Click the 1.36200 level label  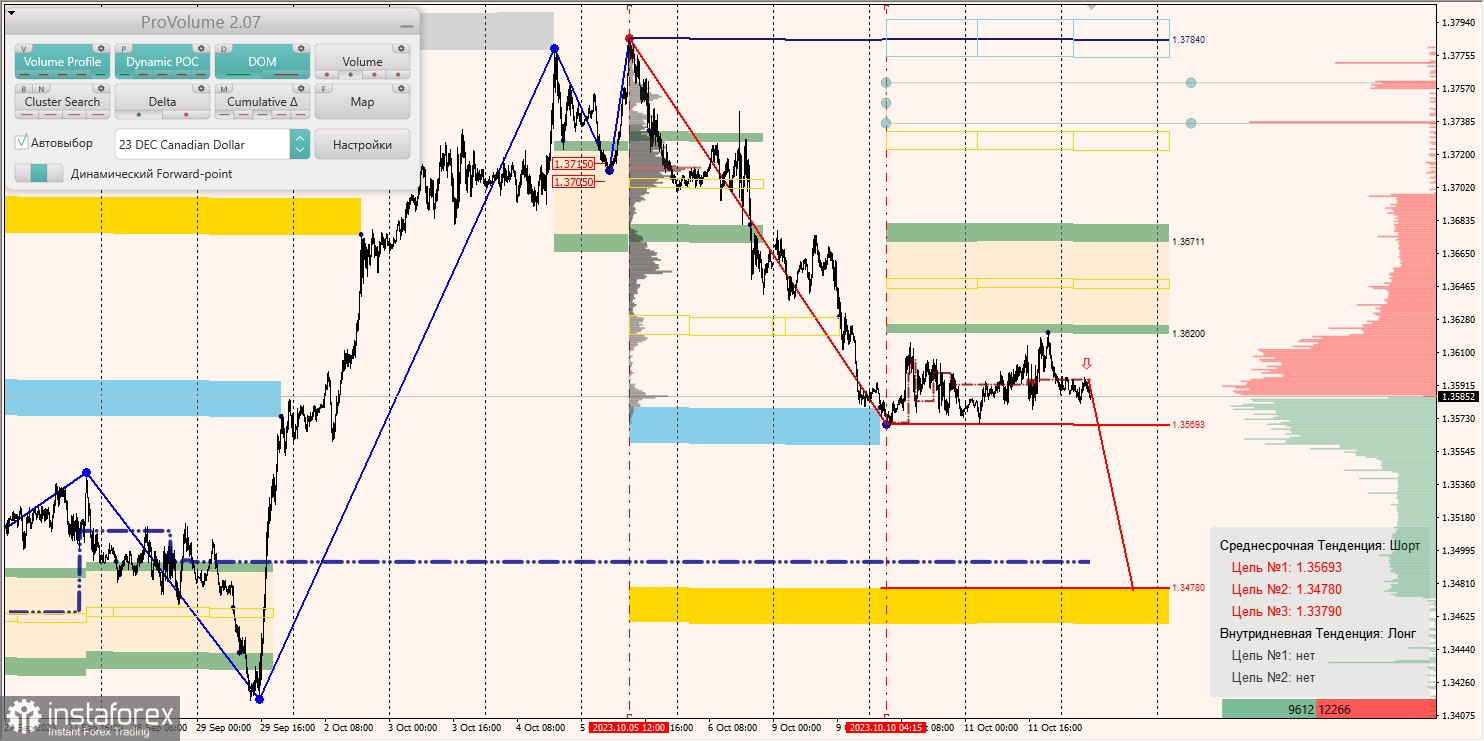[x=1189, y=333]
